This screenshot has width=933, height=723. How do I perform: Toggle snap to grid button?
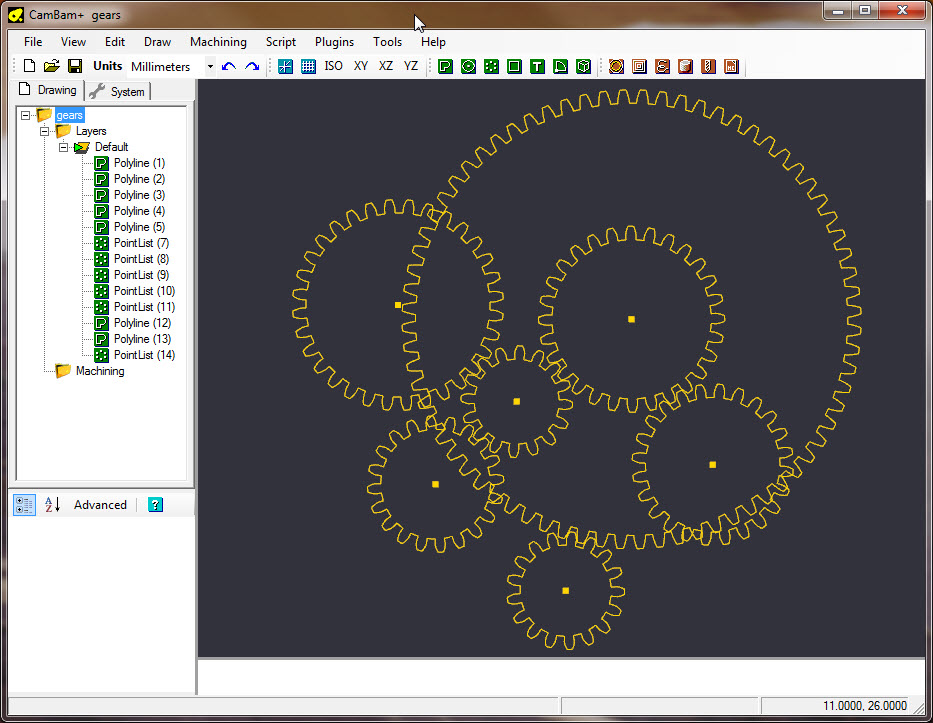(286, 66)
